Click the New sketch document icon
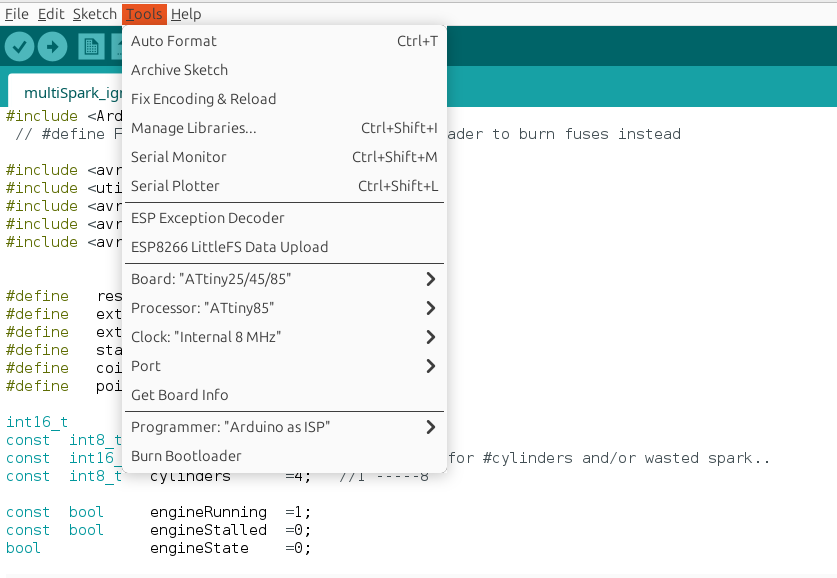837x578 pixels. (91, 47)
